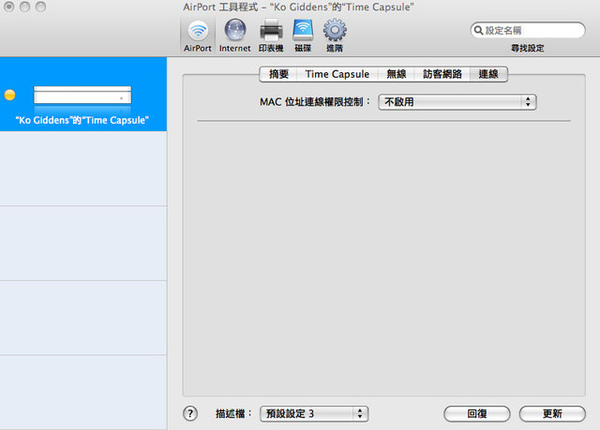This screenshot has width=600, height=430.
Task: Click the window close button
Action: 9,7
